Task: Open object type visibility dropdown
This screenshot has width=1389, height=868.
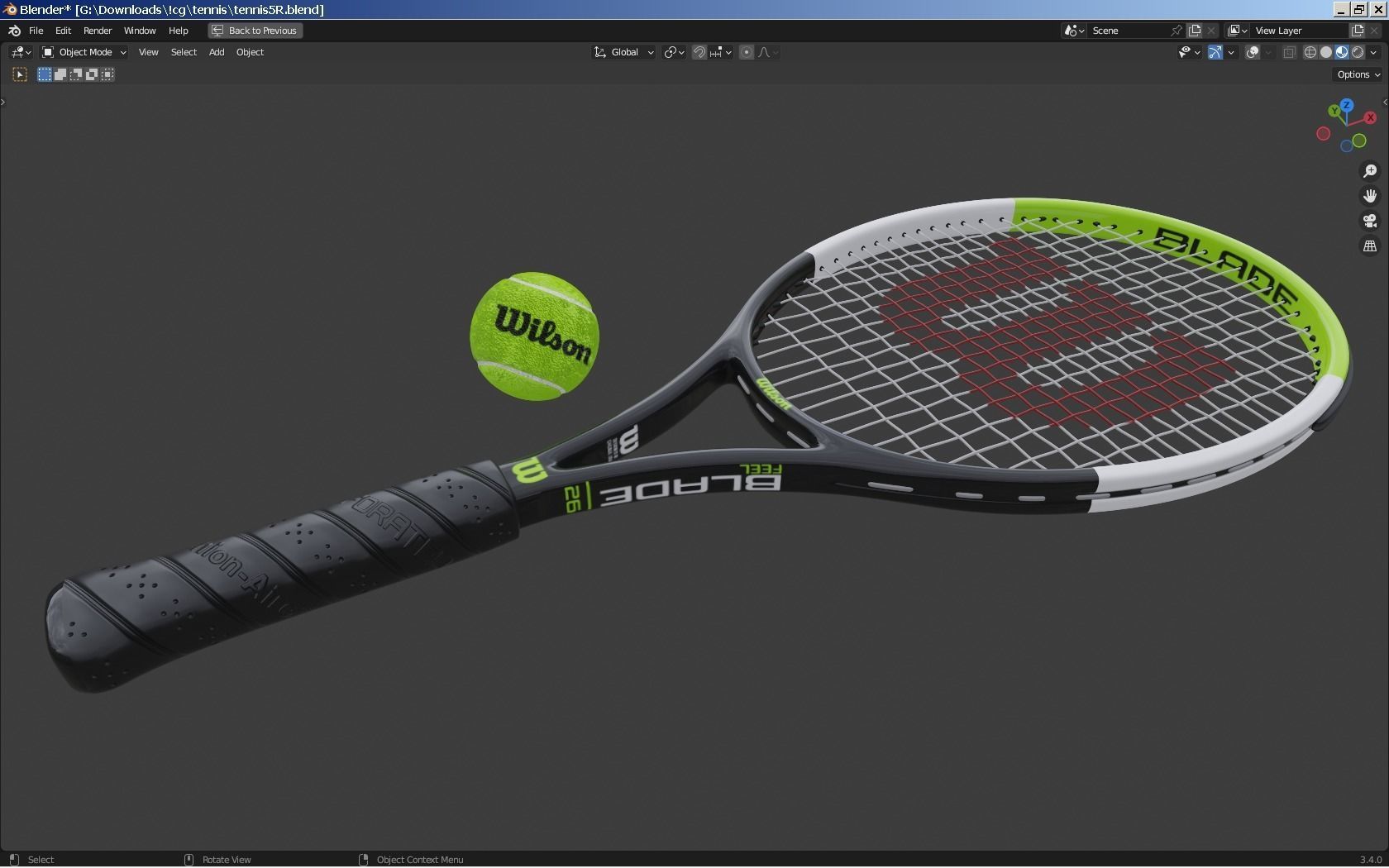Action: click(x=1189, y=52)
